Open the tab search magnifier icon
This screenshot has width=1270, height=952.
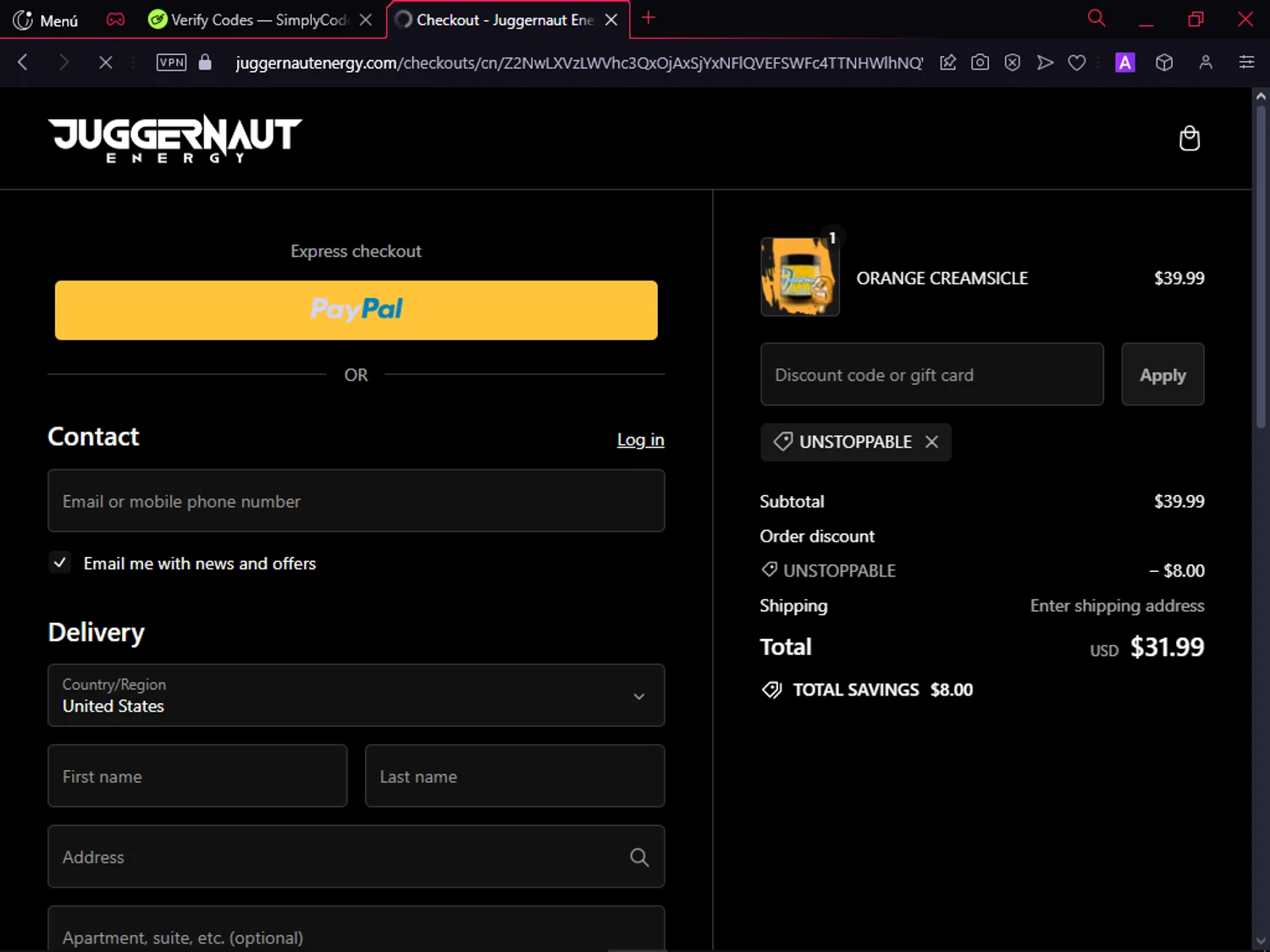1096,18
